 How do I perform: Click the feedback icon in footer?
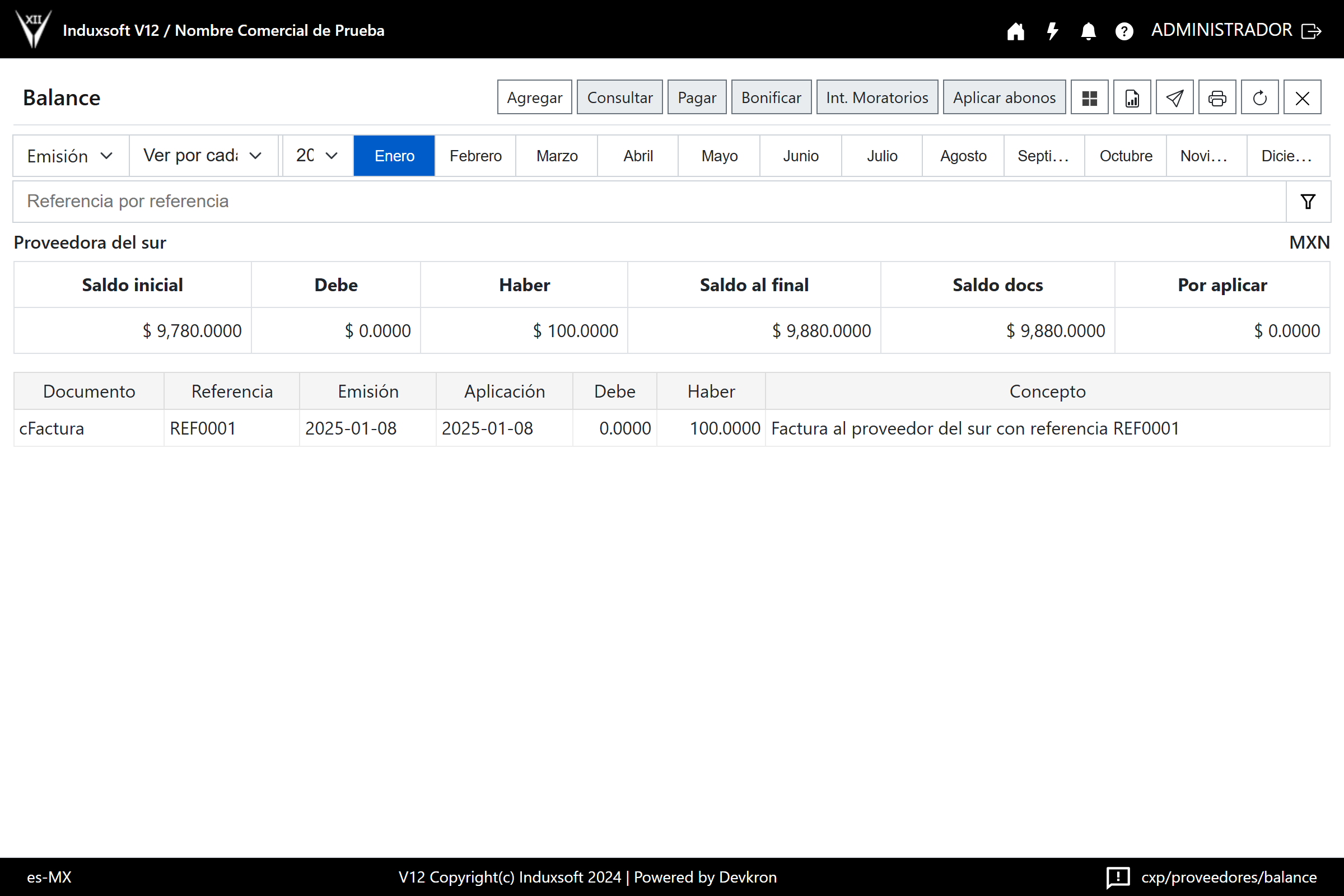click(x=1118, y=876)
